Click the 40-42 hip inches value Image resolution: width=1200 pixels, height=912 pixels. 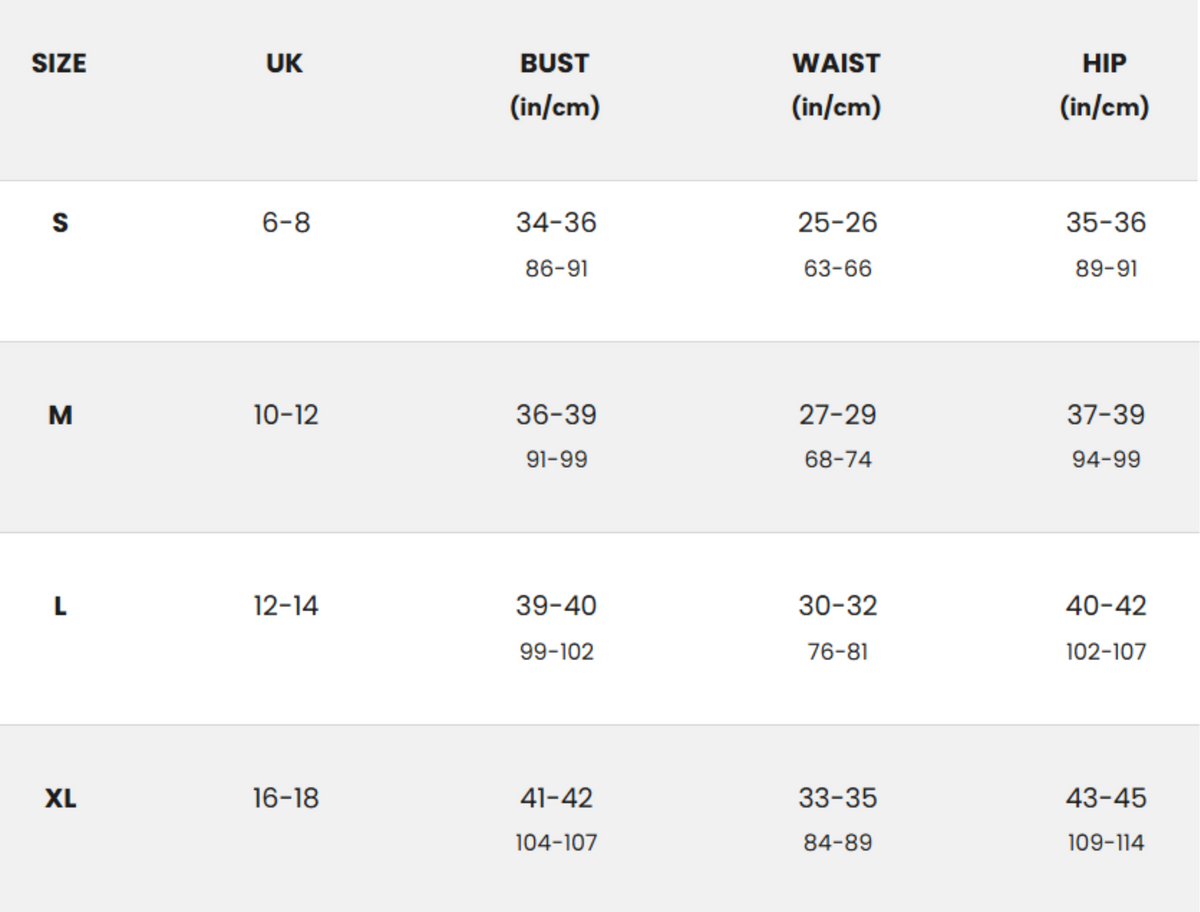click(x=1106, y=606)
